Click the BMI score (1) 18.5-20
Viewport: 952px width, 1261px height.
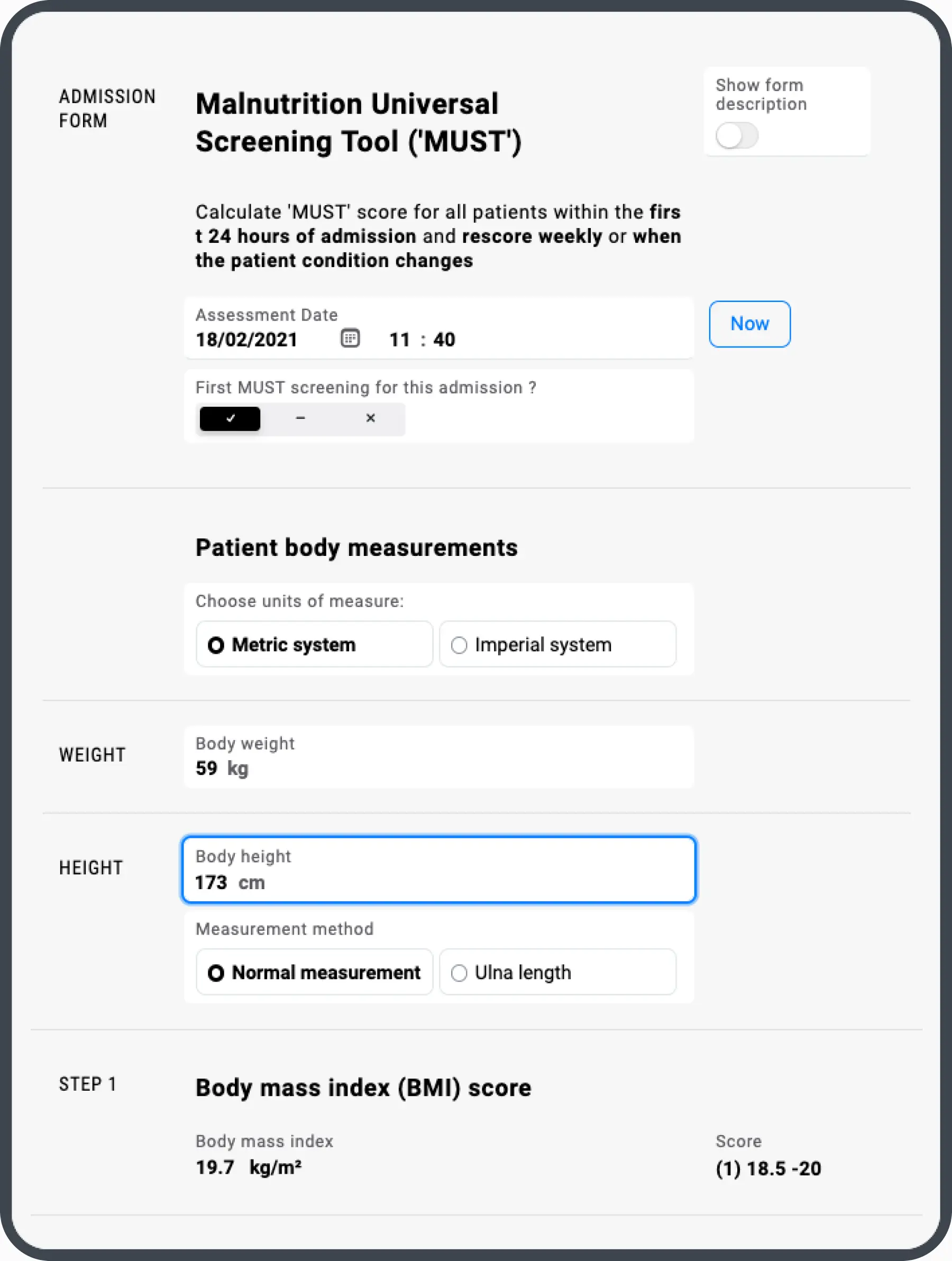click(768, 1168)
